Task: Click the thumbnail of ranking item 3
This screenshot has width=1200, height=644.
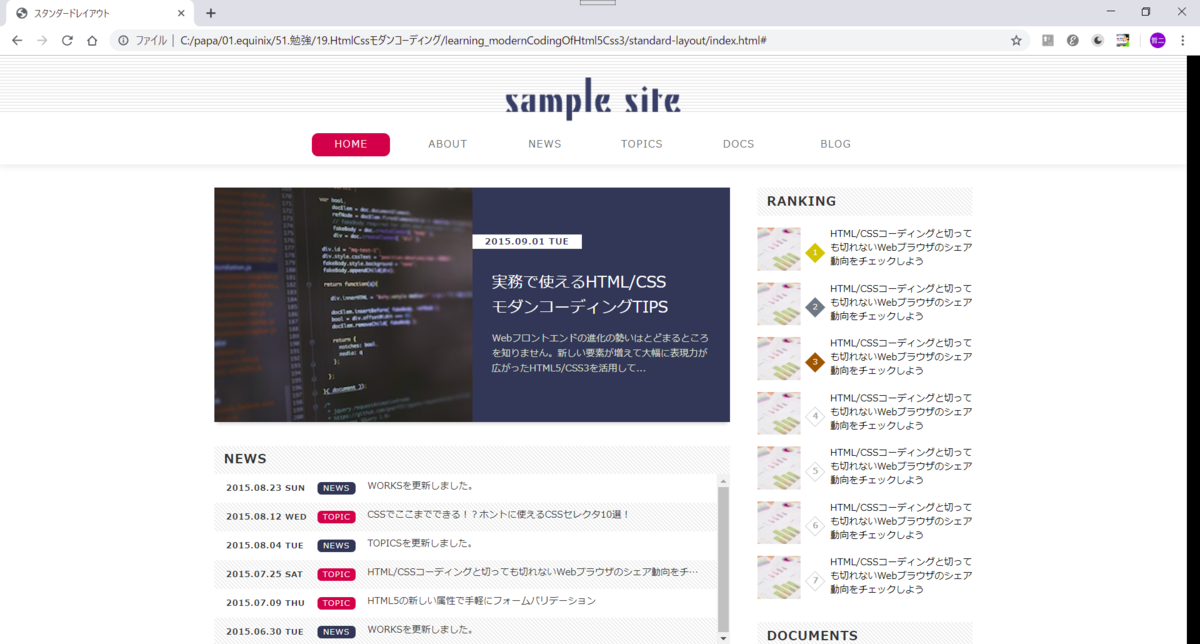Action: tap(778, 357)
